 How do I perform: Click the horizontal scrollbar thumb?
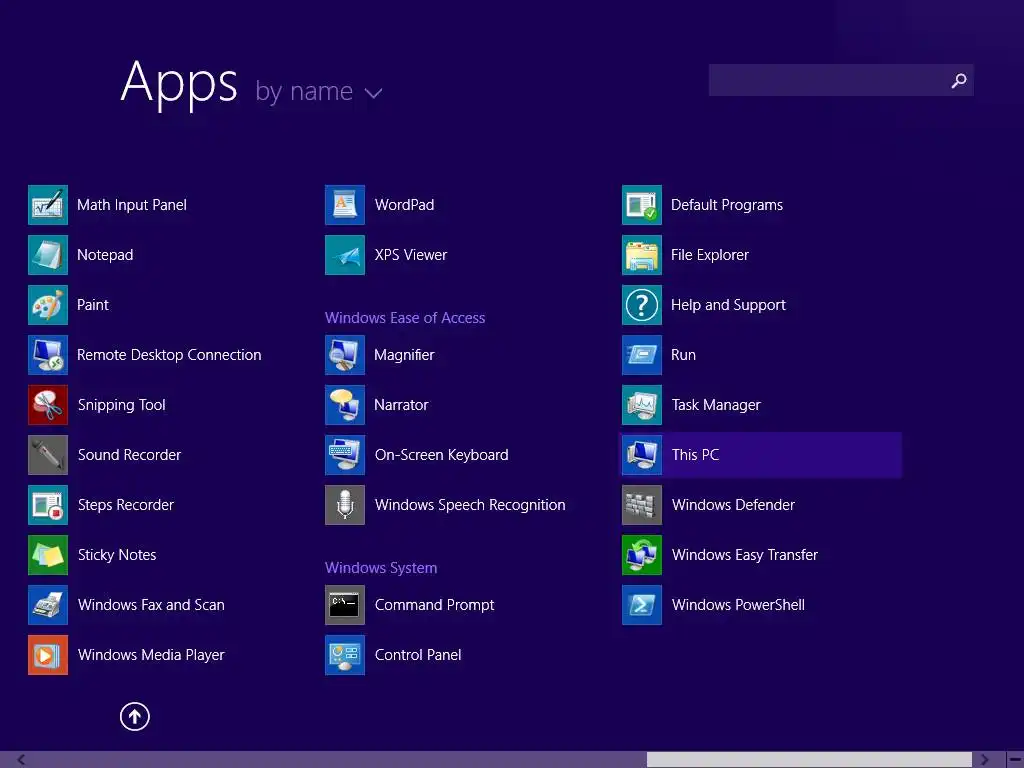click(809, 760)
